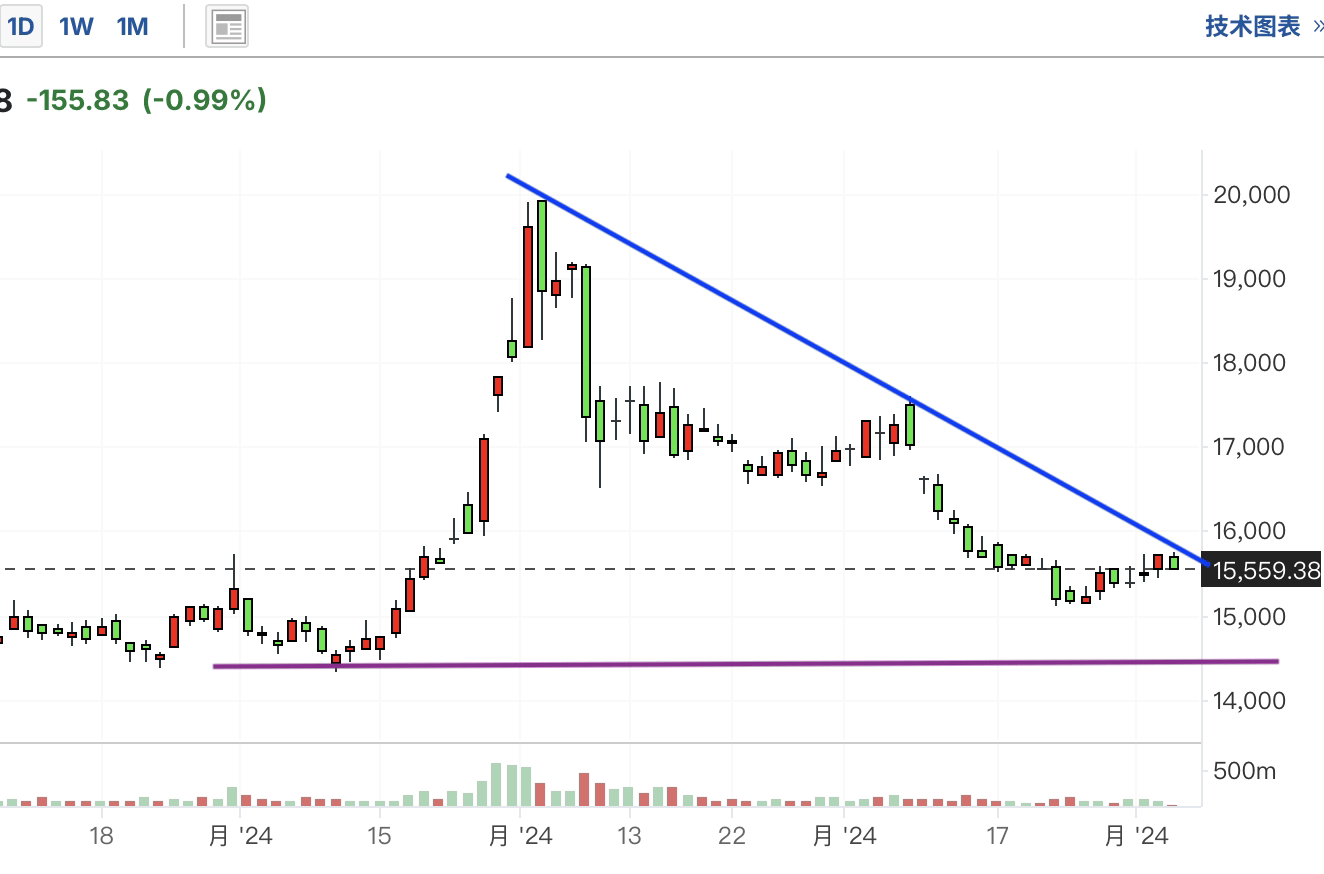Image resolution: width=1324 pixels, height=874 pixels.
Task: Click the 15,000 price axis label
Action: [x=1251, y=615]
